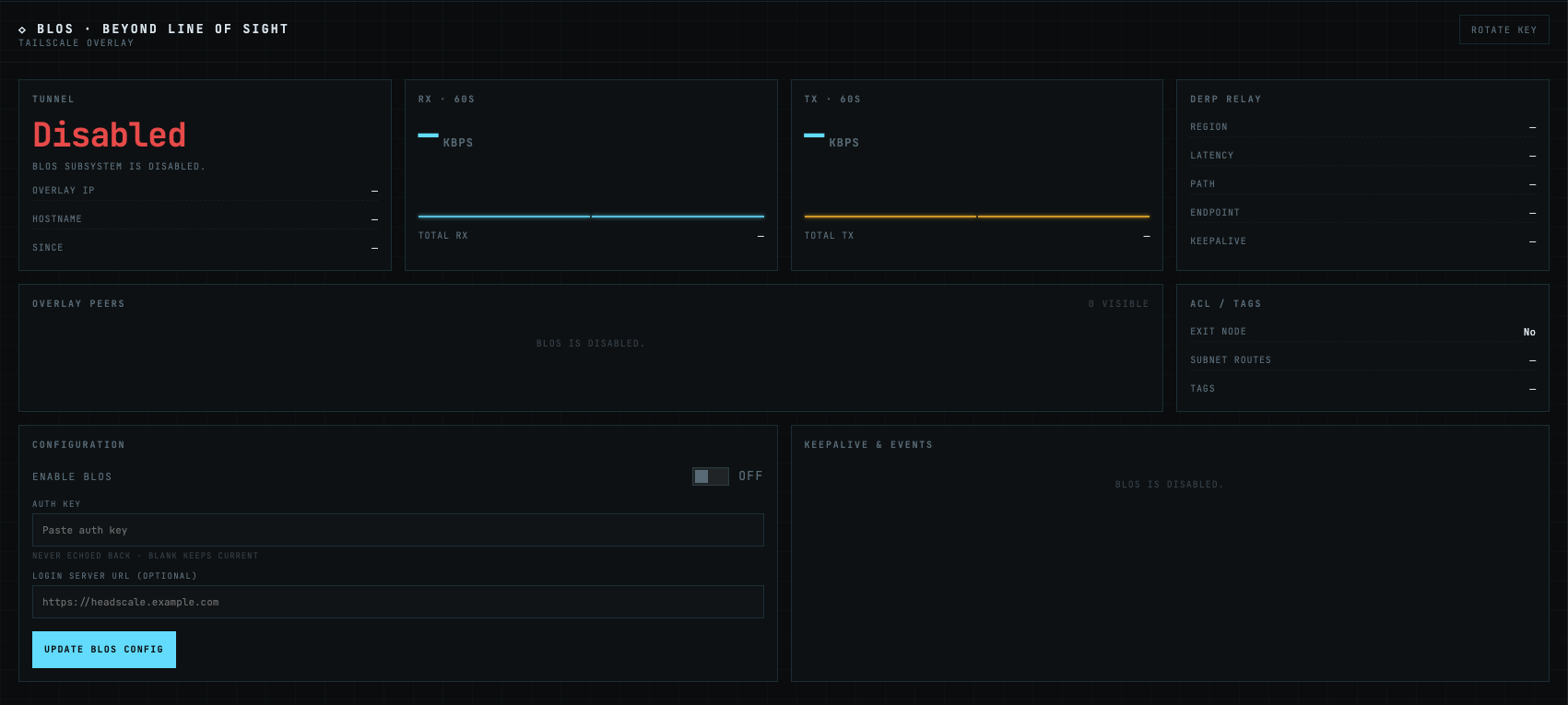The width and height of the screenshot is (1568, 705).
Task: Click the Never echoed back hint text
Action: pyautogui.click(x=146, y=556)
